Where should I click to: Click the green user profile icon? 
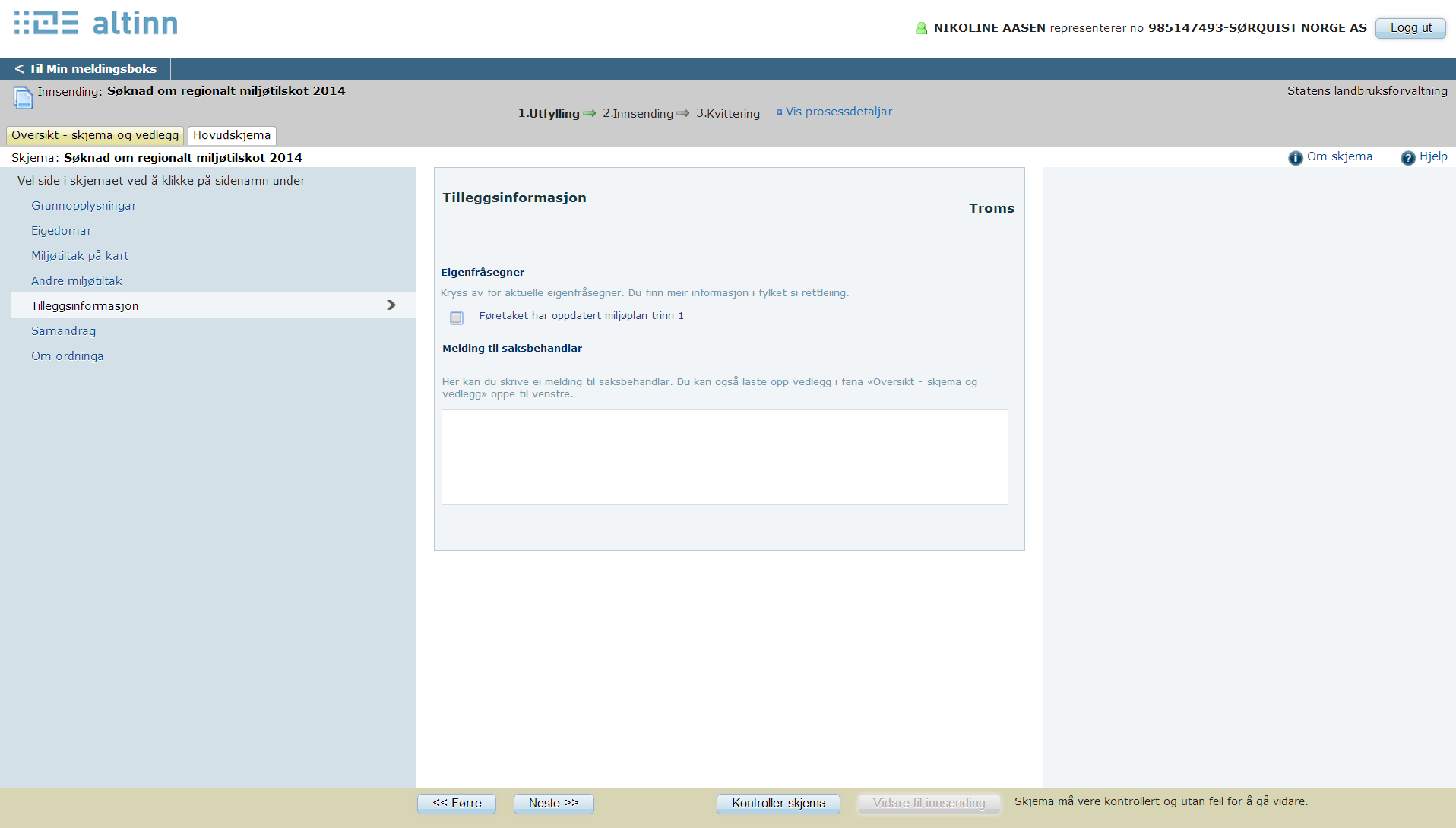point(921,28)
